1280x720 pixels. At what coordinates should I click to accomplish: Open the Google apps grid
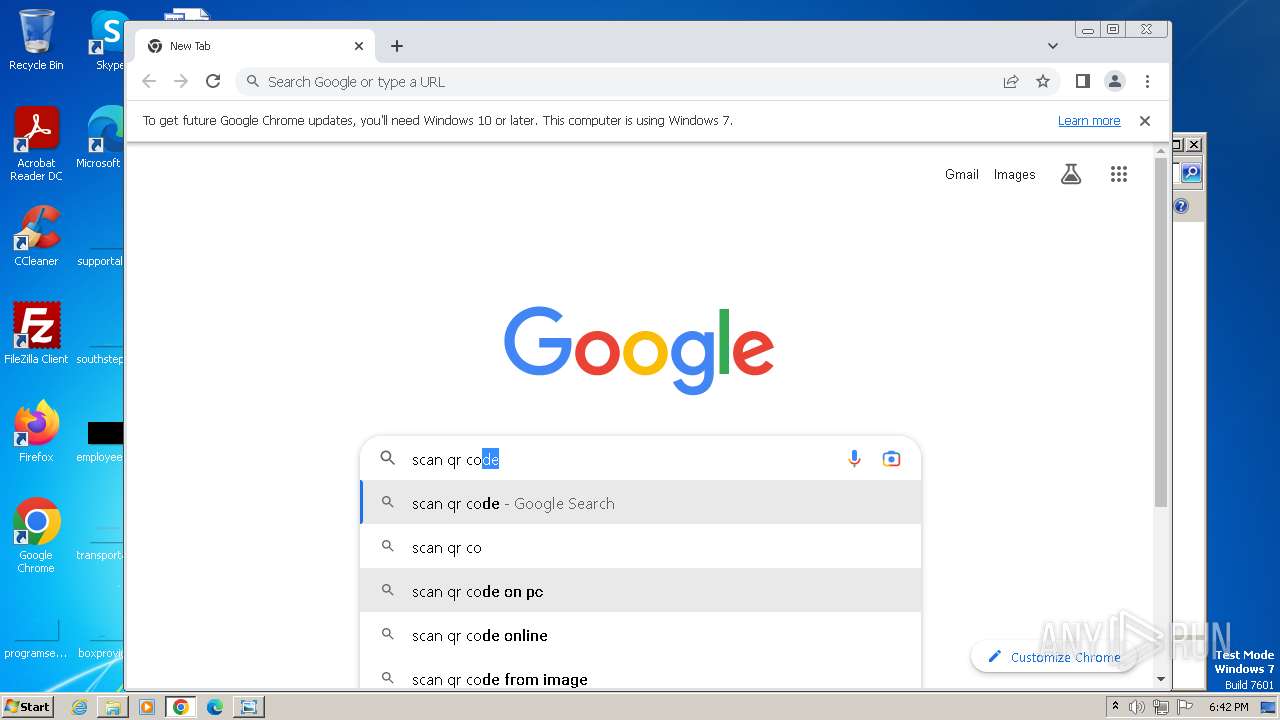(x=1119, y=174)
